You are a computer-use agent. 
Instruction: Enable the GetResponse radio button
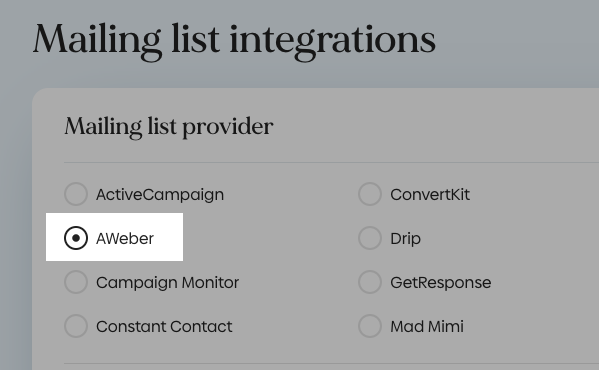(370, 282)
